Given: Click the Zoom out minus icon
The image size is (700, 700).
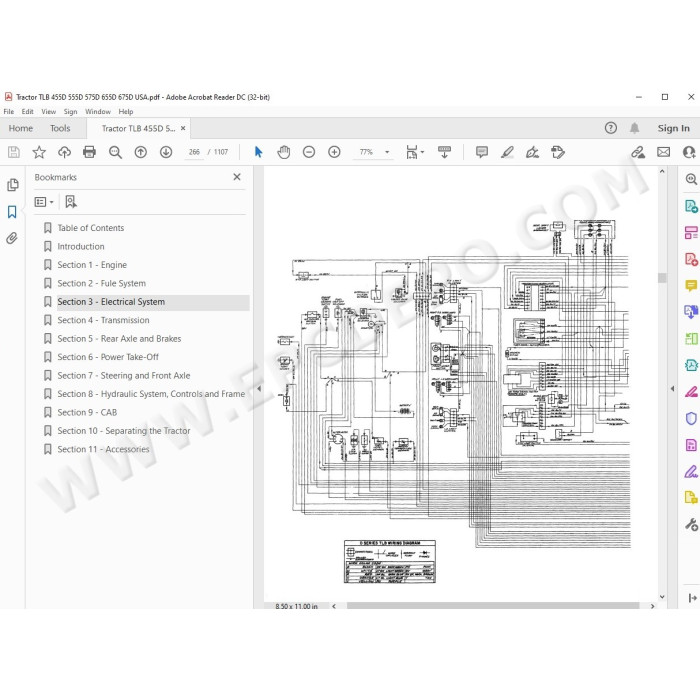Looking at the screenshot, I should [309, 152].
